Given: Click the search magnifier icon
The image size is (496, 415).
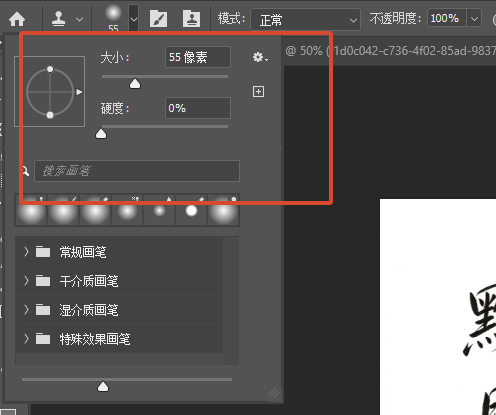Looking at the screenshot, I should pos(25,171).
